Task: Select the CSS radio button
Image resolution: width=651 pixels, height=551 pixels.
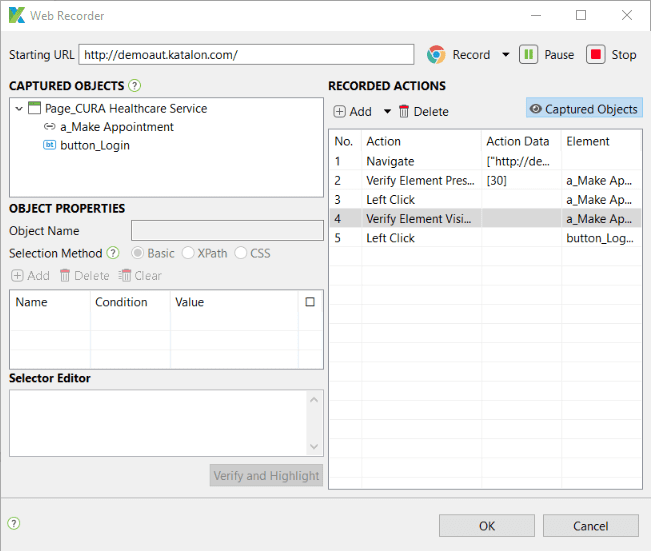Action: point(241,253)
